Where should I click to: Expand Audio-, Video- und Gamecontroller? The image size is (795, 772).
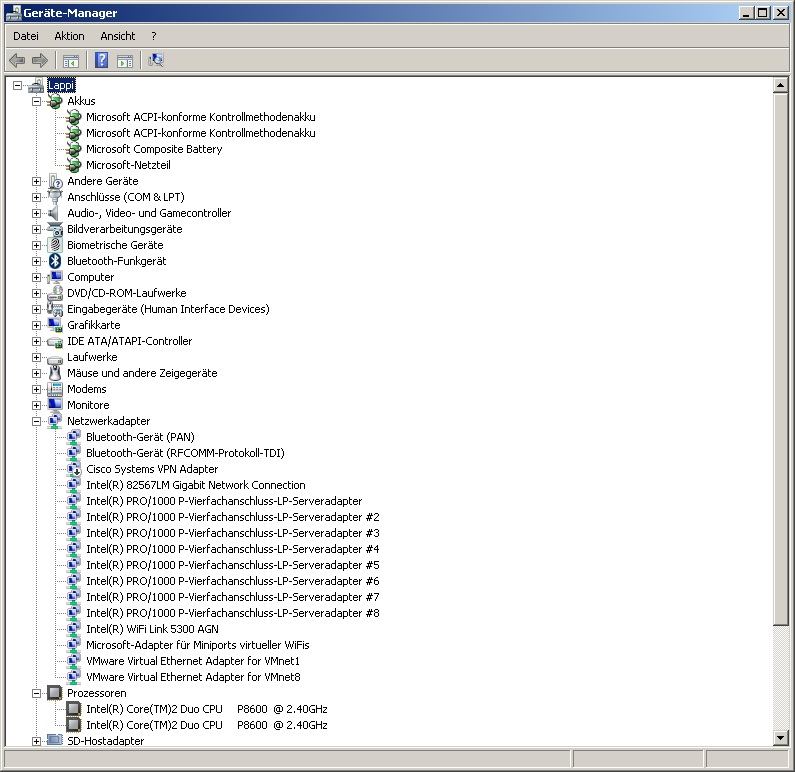click(x=37, y=213)
